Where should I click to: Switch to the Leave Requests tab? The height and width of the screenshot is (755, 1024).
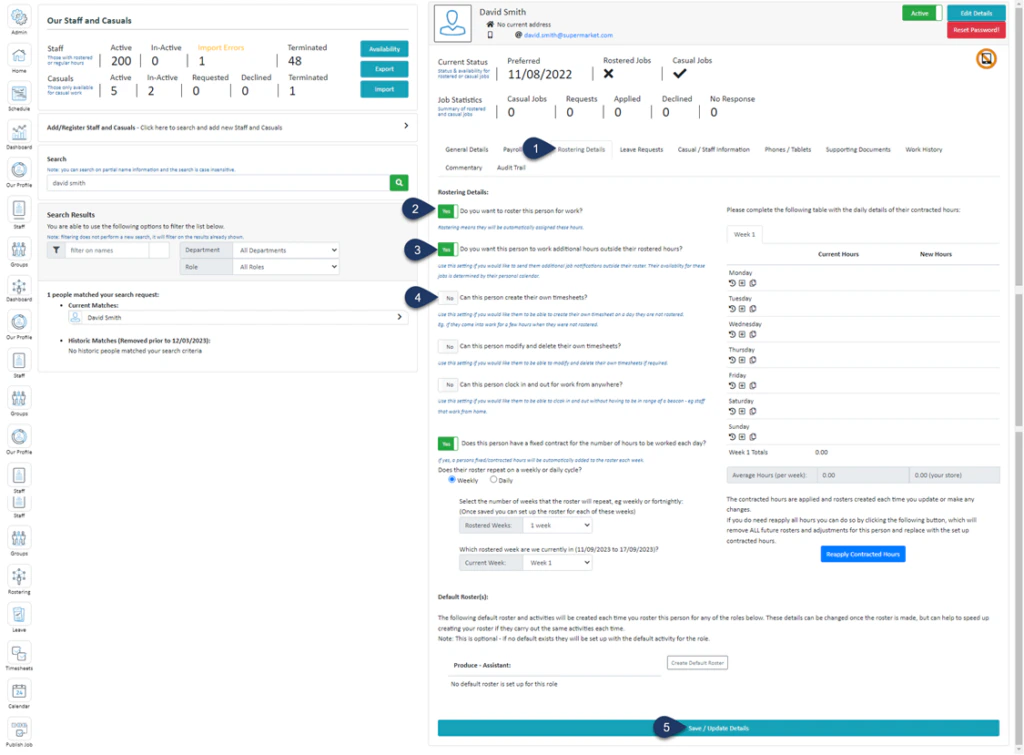pyautogui.click(x=641, y=150)
